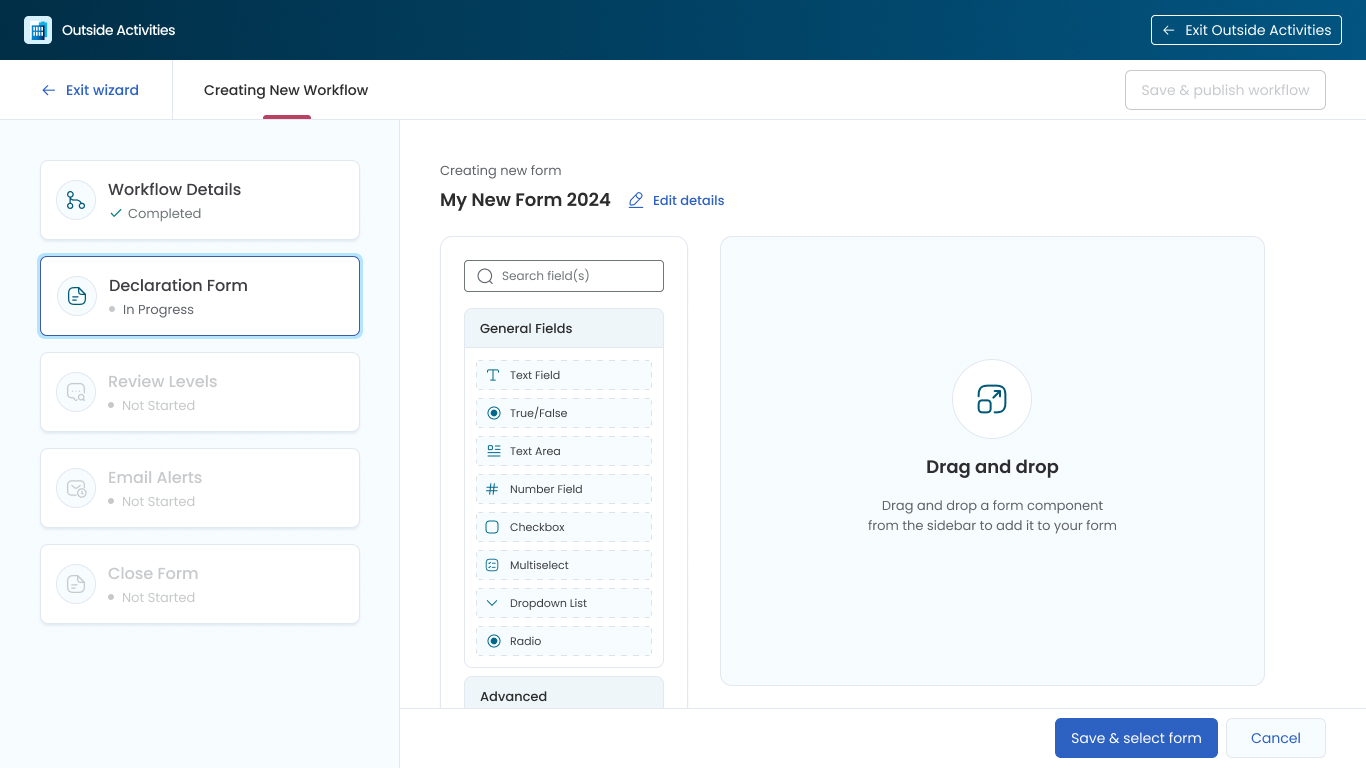Click the Text Field 'T' icon

[x=493, y=375]
